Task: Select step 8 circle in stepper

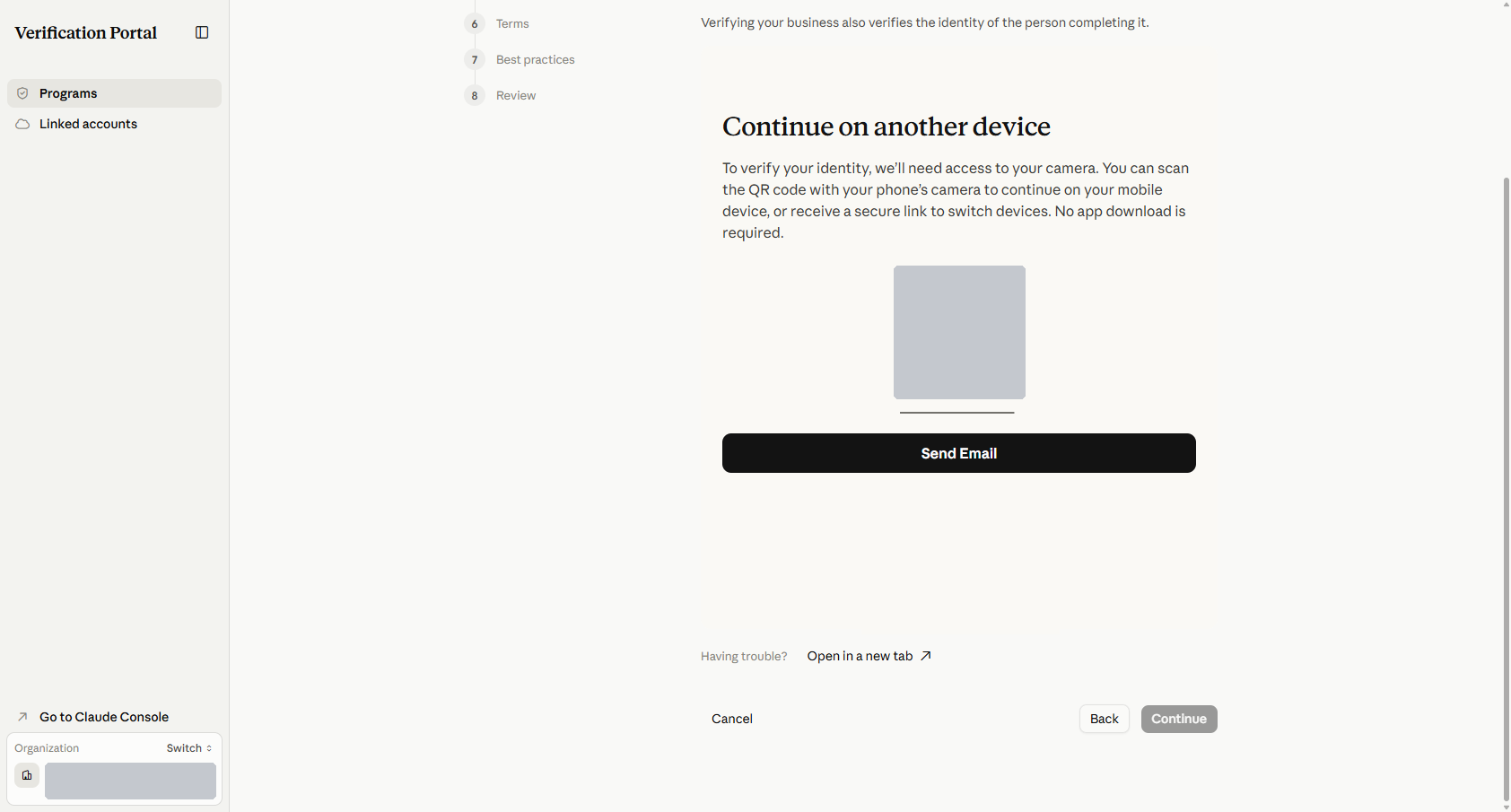Action: coord(475,95)
